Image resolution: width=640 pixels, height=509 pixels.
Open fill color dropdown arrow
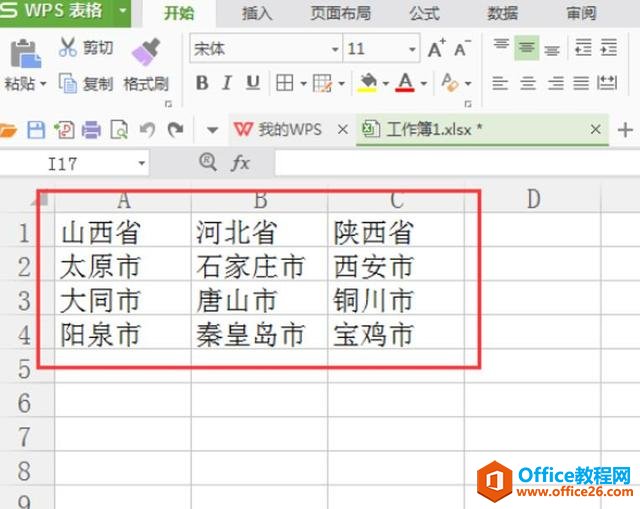386,84
